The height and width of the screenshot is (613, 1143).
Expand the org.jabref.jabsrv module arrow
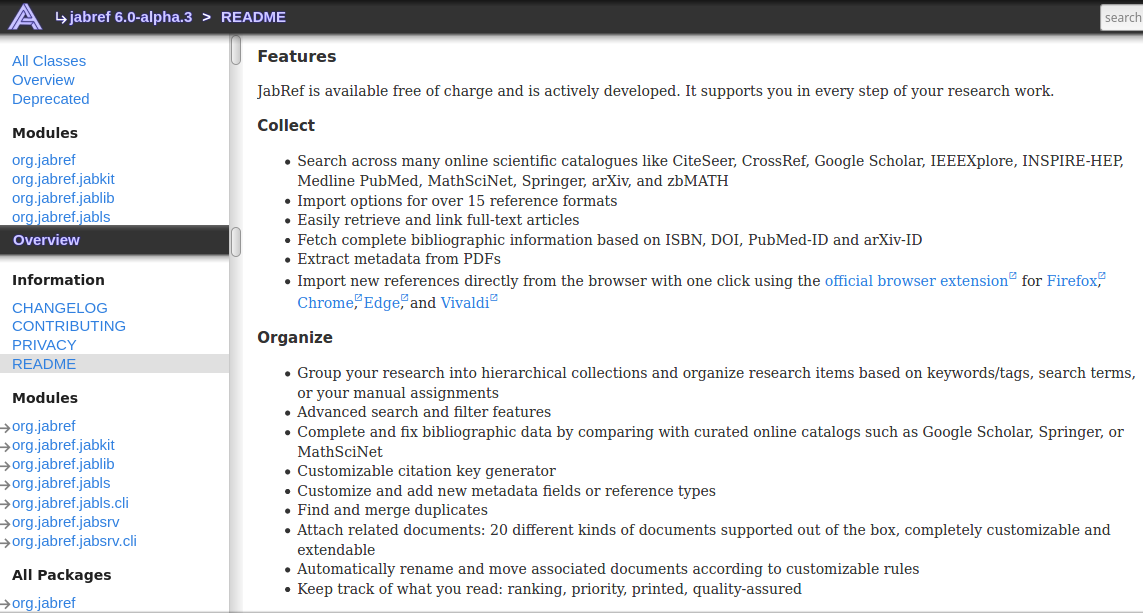[x=6, y=524]
